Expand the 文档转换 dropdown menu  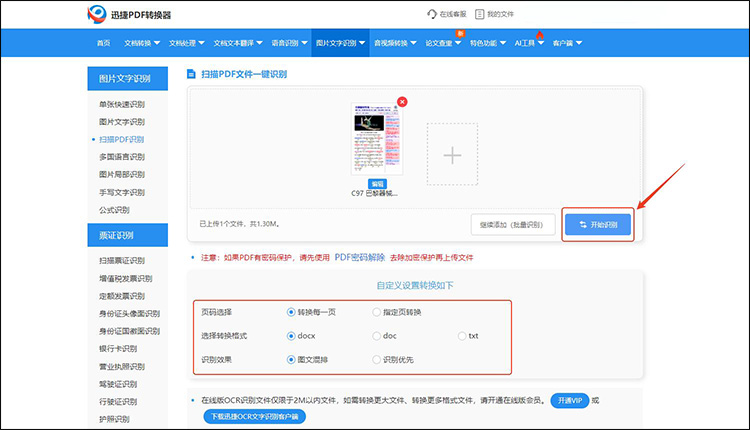click(145, 44)
